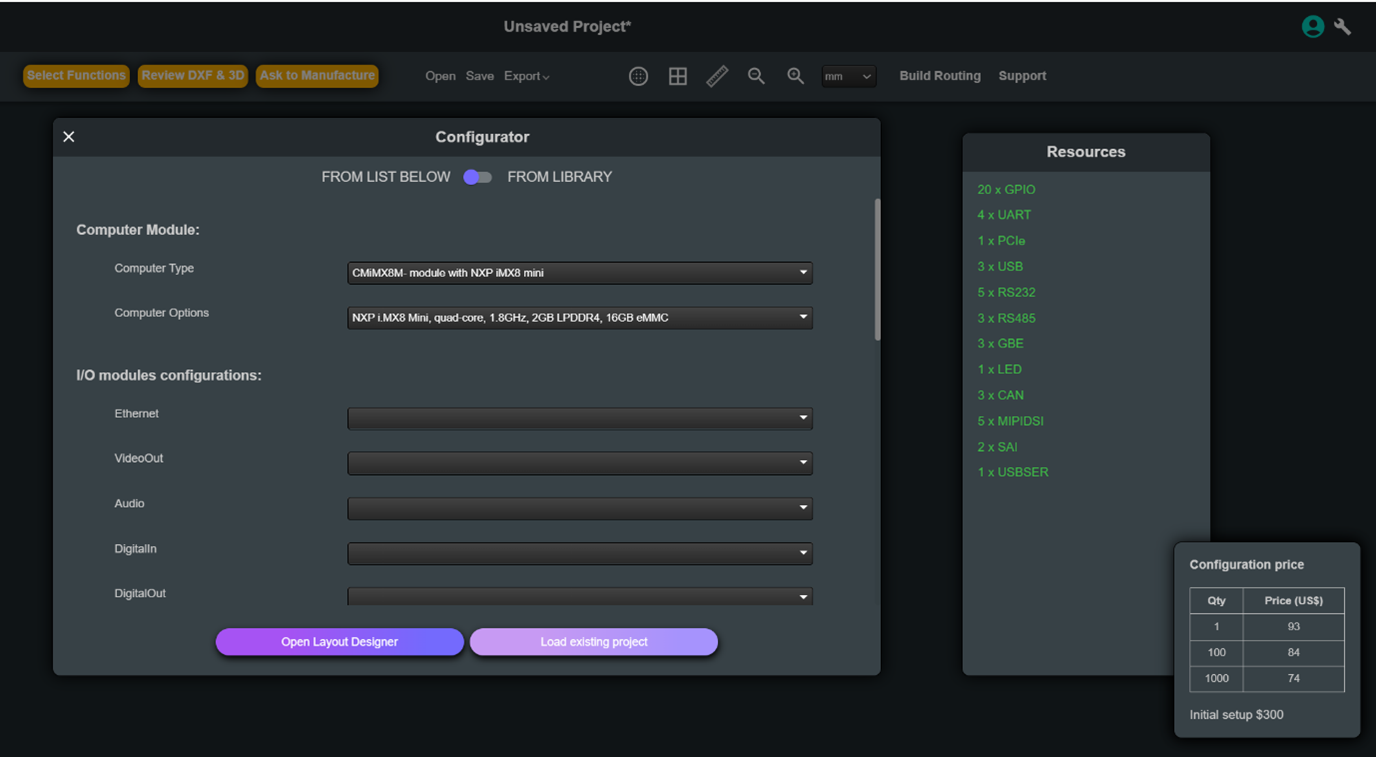The image size is (1376, 757).
Task: Click the 'Unsaved Project*' title text
Action: (567, 27)
